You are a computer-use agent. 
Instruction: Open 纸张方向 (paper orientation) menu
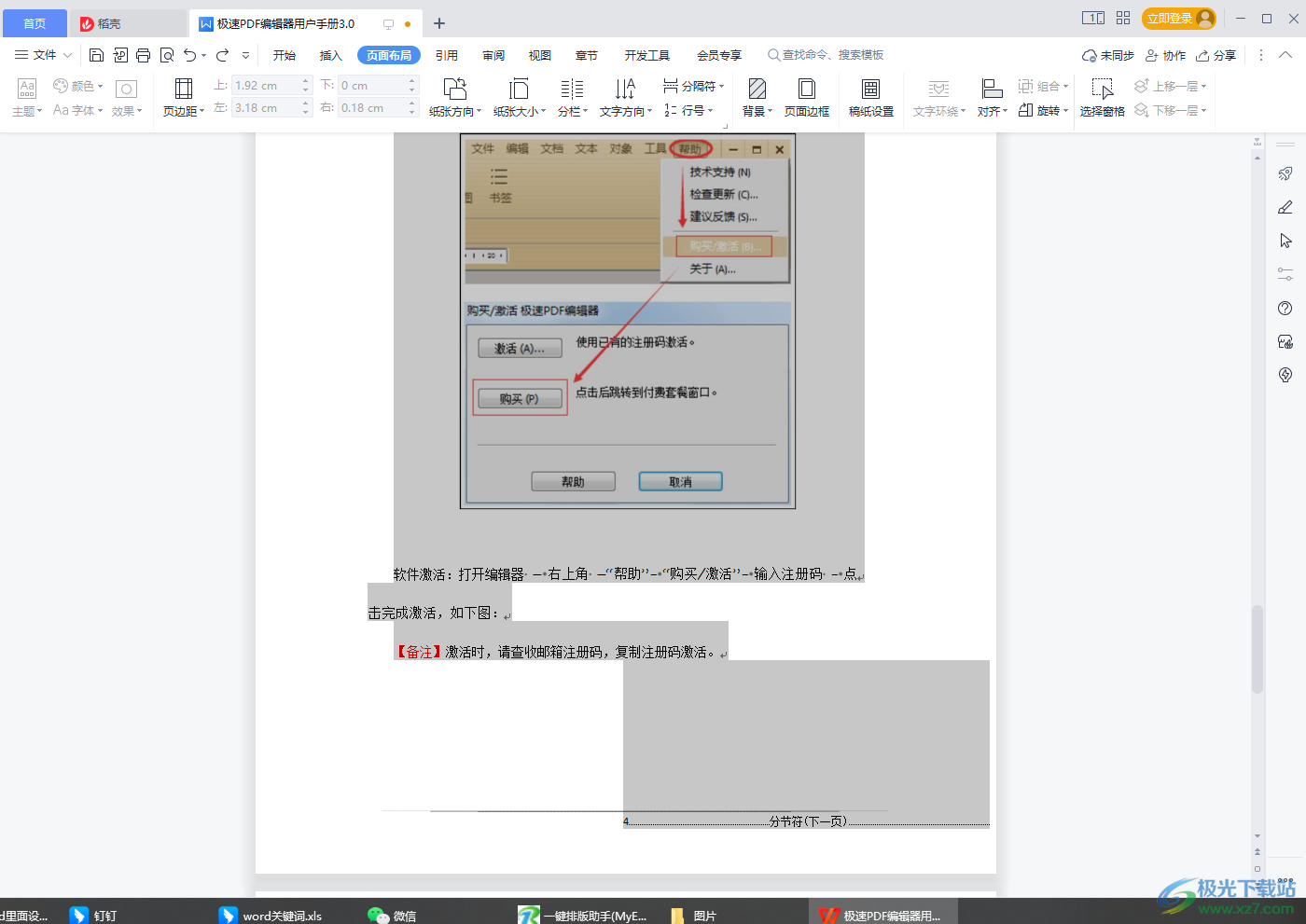tap(455, 97)
